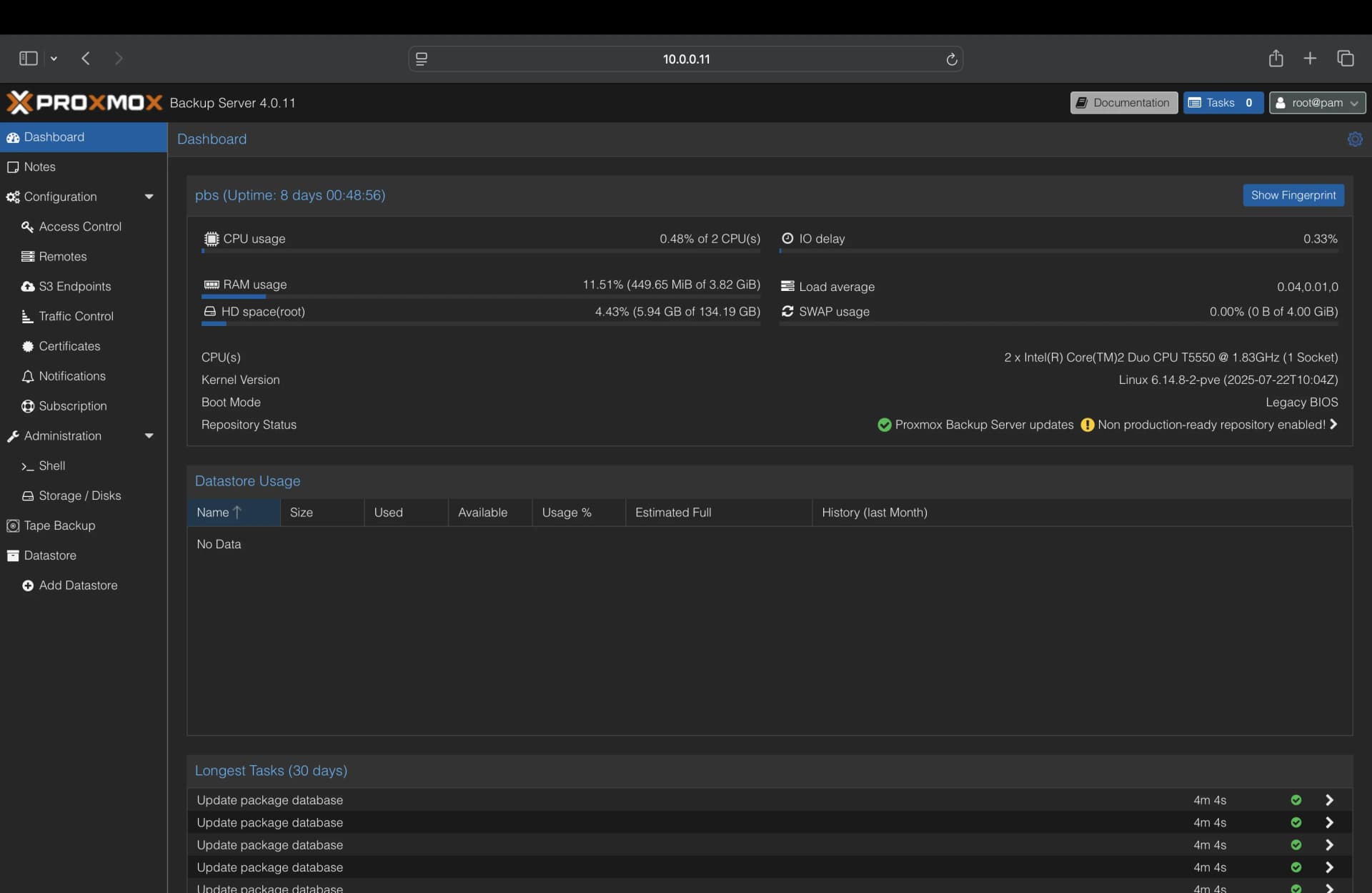Open the Tasks panel
Screen dimensions: 1372x893
tap(1222, 102)
